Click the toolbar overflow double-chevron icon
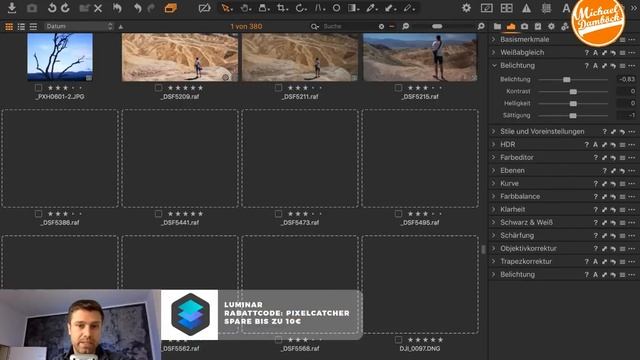Screen dimensions: 640x360 tap(634, 8)
